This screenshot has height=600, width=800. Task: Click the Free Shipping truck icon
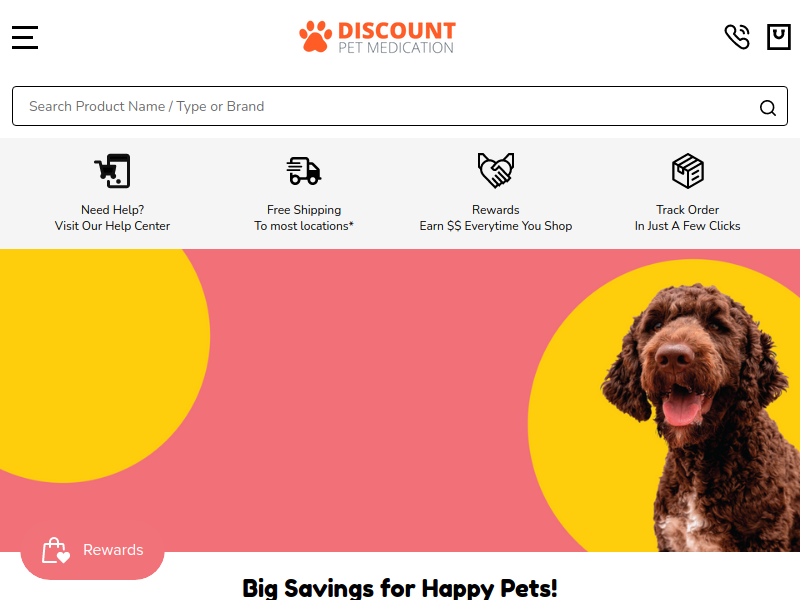[304, 171]
